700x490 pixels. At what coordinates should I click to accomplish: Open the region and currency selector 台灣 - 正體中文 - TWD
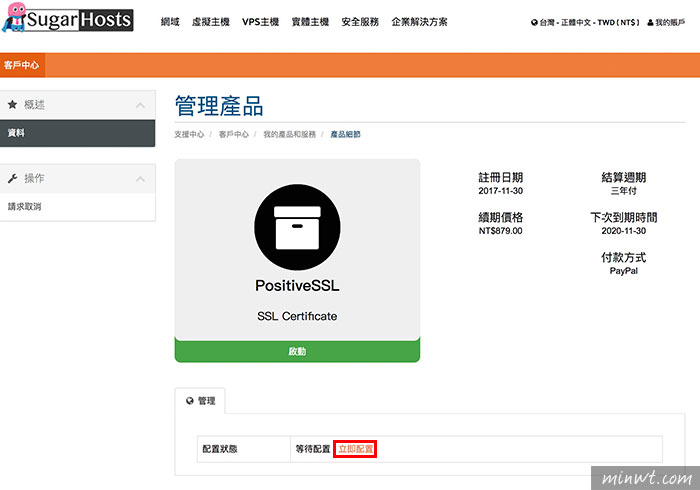[x=585, y=22]
